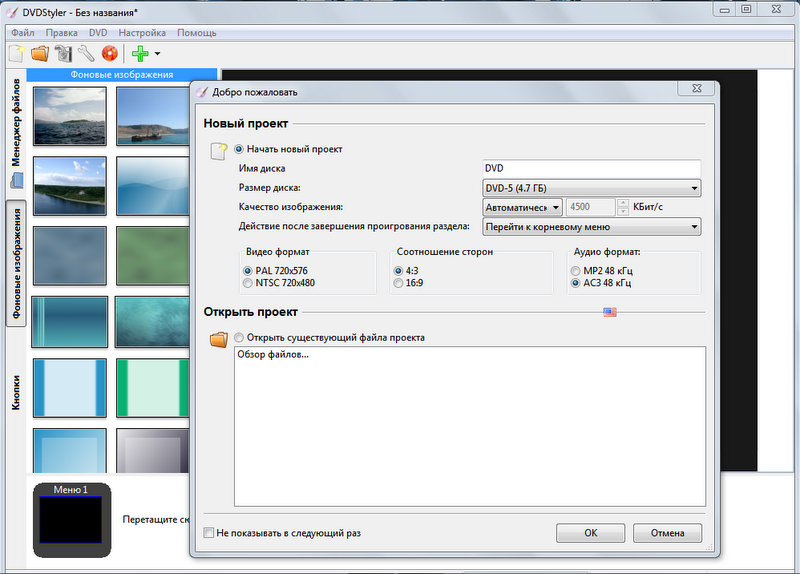Viewport: 800px width, 574px height.
Task: Select Открыть существующий файла проекта radio button
Action: 238,337
